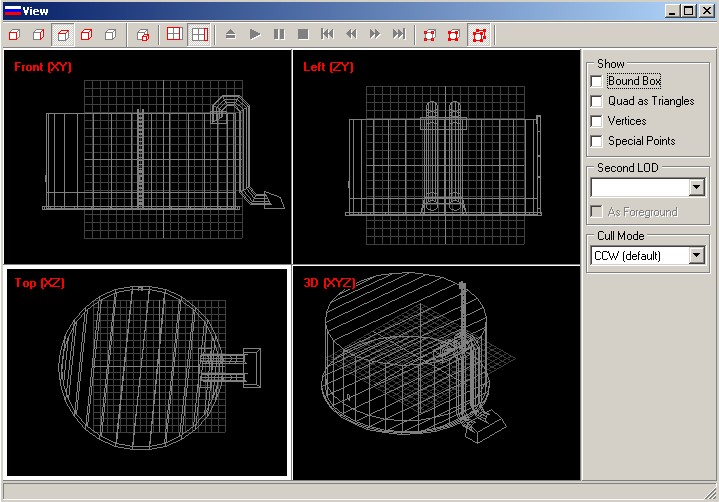Click the cube icon with small red lock
719x502 pixels.
tap(143, 35)
